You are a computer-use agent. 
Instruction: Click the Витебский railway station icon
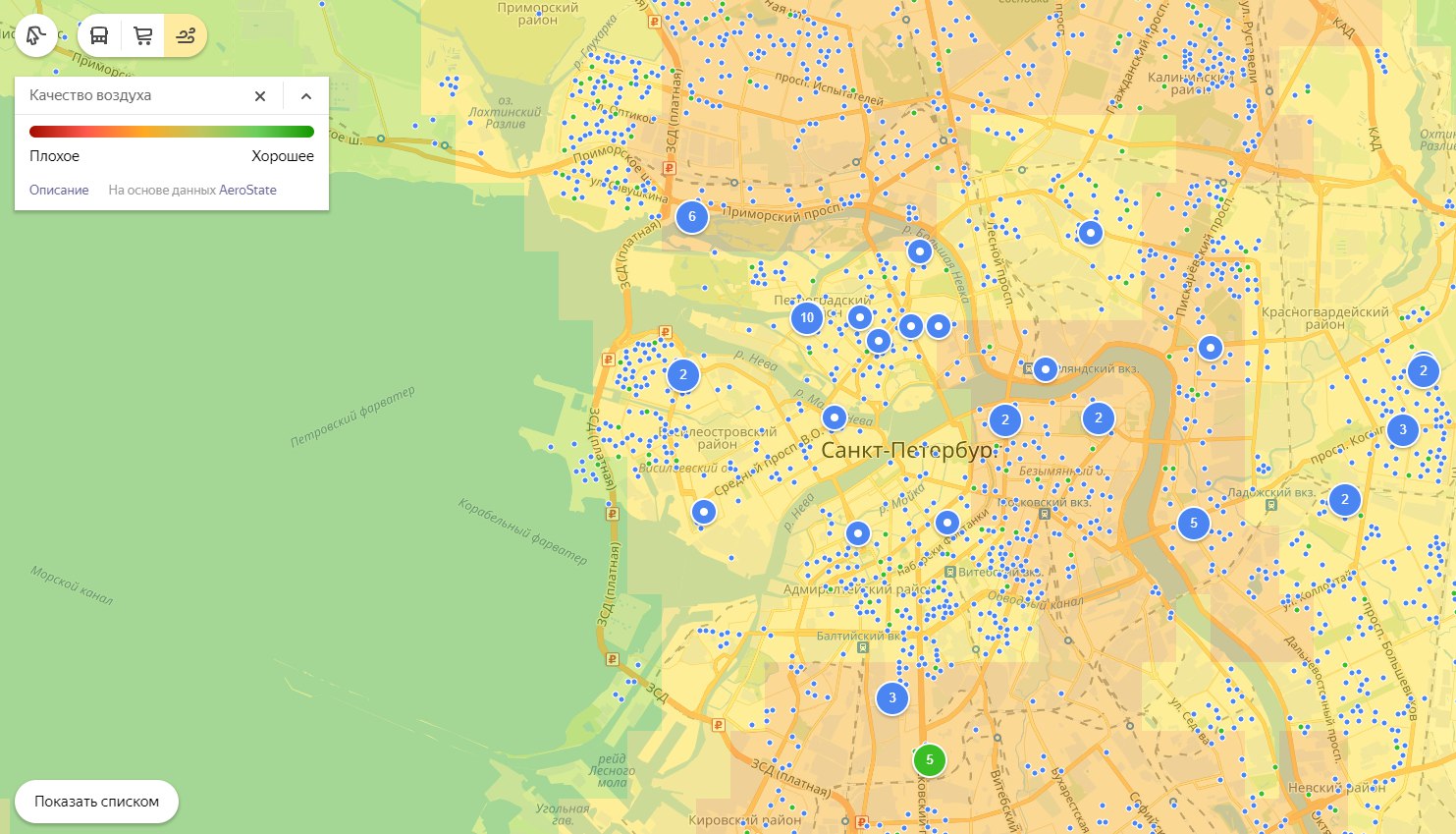coord(950,572)
